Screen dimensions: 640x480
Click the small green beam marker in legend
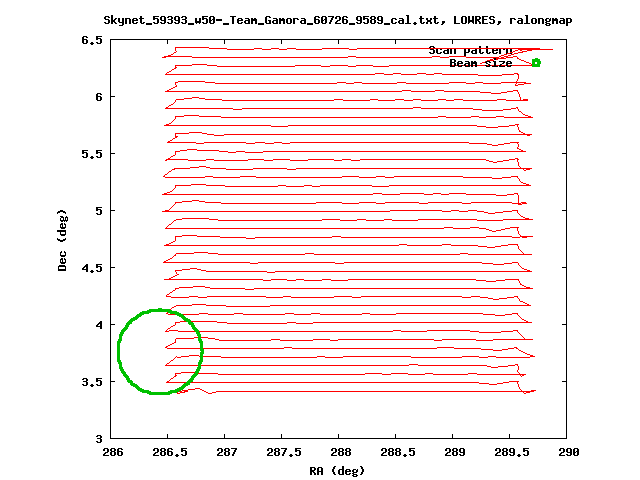[536, 62]
